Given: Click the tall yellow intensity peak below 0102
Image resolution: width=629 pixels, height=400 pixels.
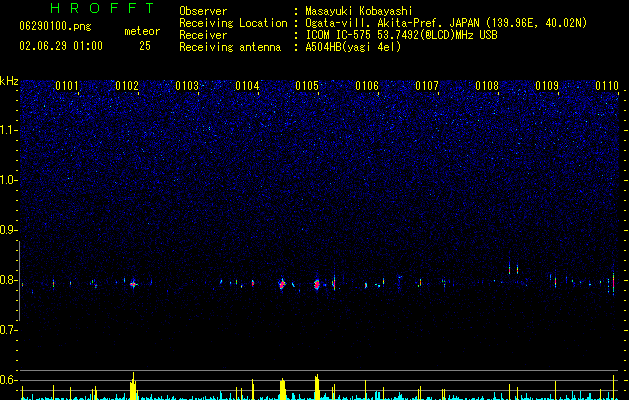Looking at the screenshot, I should [133, 386].
